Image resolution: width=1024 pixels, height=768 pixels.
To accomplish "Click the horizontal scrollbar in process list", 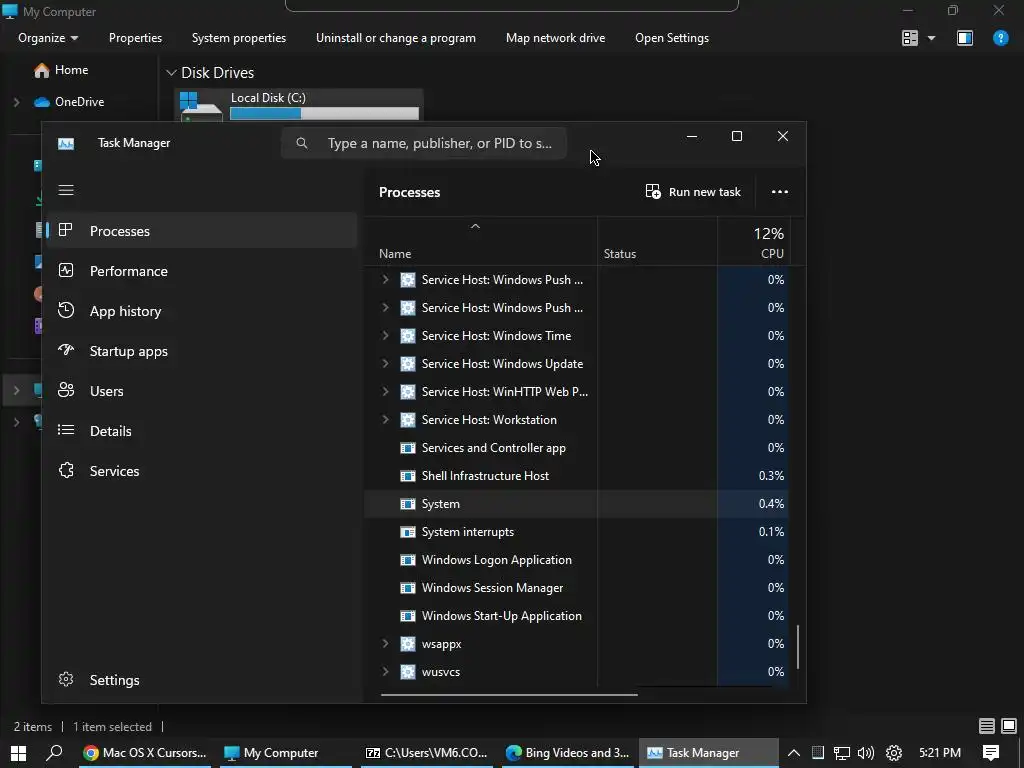I will [x=509, y=695].
